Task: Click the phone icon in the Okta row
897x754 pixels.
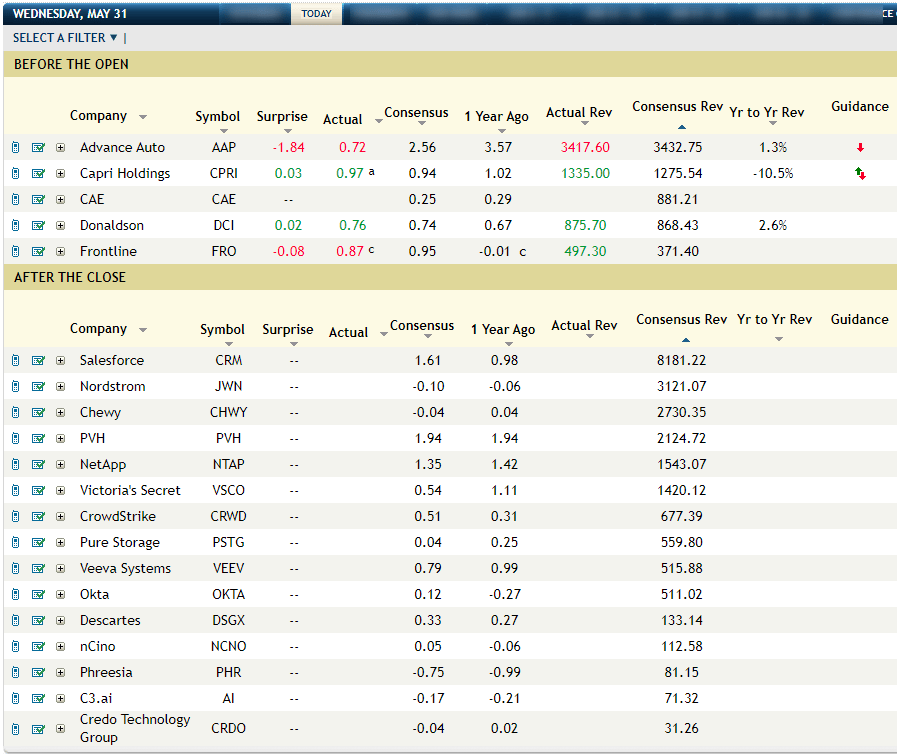Action: [15, 594]
